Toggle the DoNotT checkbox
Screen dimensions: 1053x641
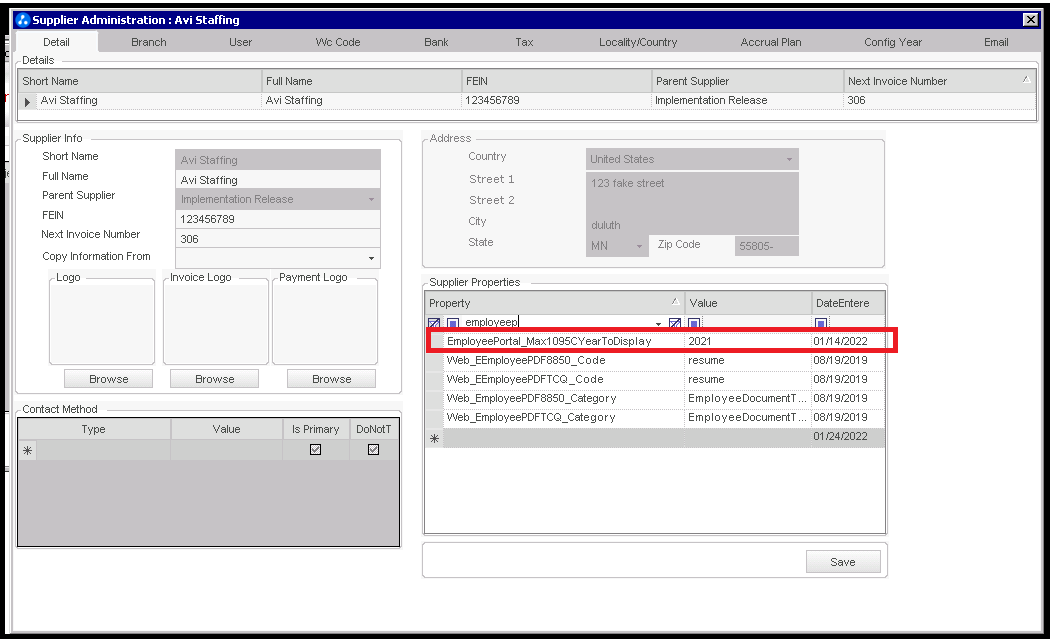373,450
